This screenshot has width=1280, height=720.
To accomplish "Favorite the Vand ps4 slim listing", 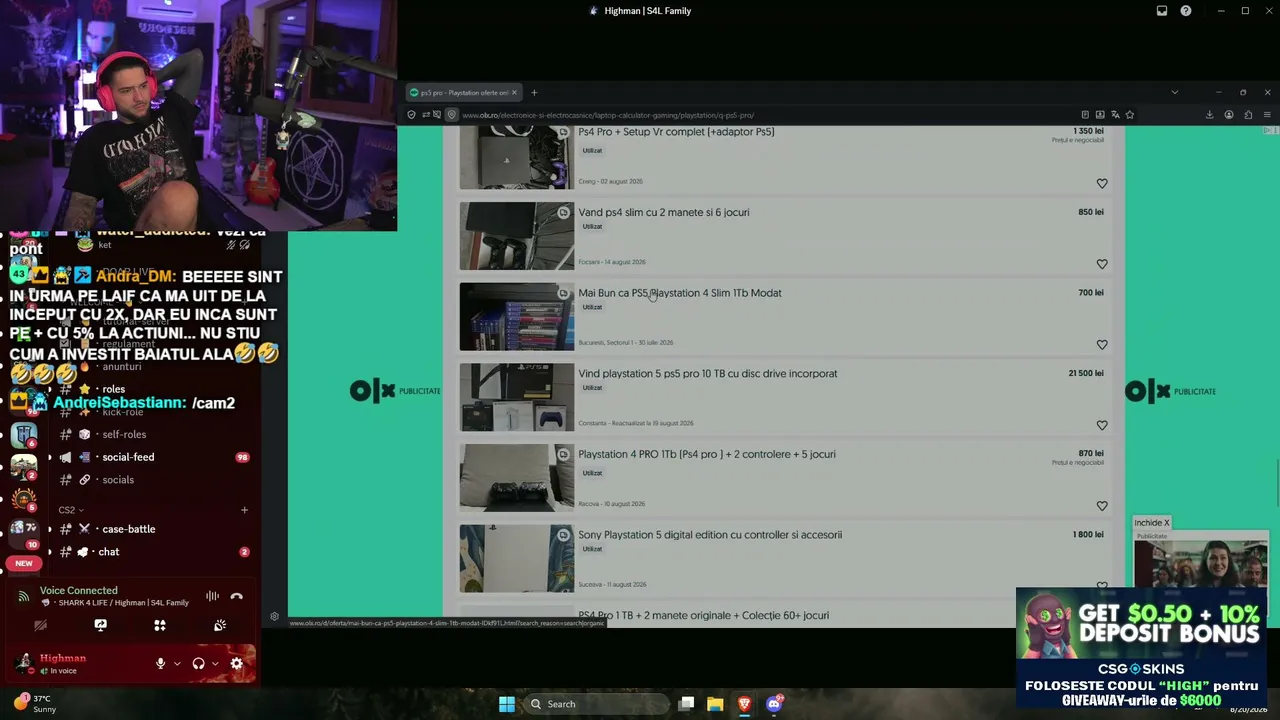I will (x=1102, y=264).
